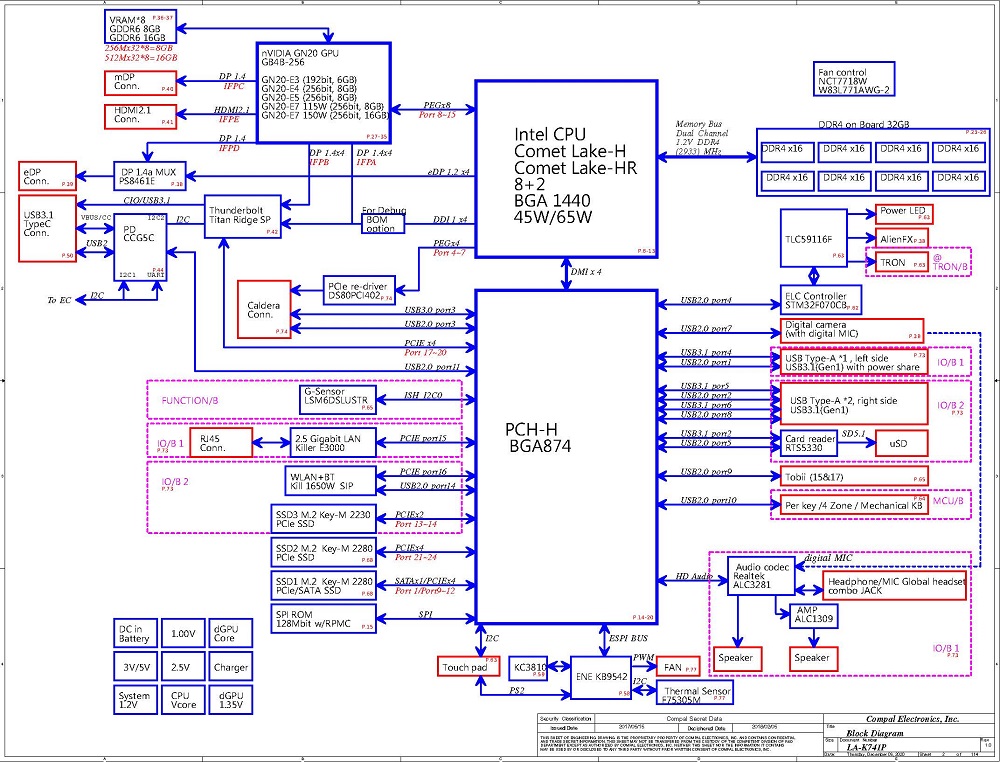The height and width of the screenshot is (762, 1000).
Task: Click the mDP Conn. box
Action: click(x=140, y=82)
